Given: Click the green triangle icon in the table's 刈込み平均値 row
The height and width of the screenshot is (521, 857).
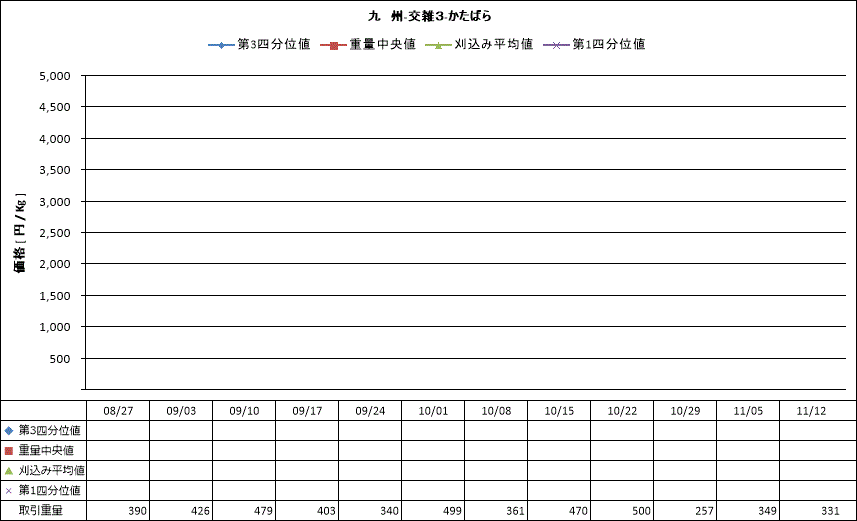Looking at the screenshot, I should [9, 471].
